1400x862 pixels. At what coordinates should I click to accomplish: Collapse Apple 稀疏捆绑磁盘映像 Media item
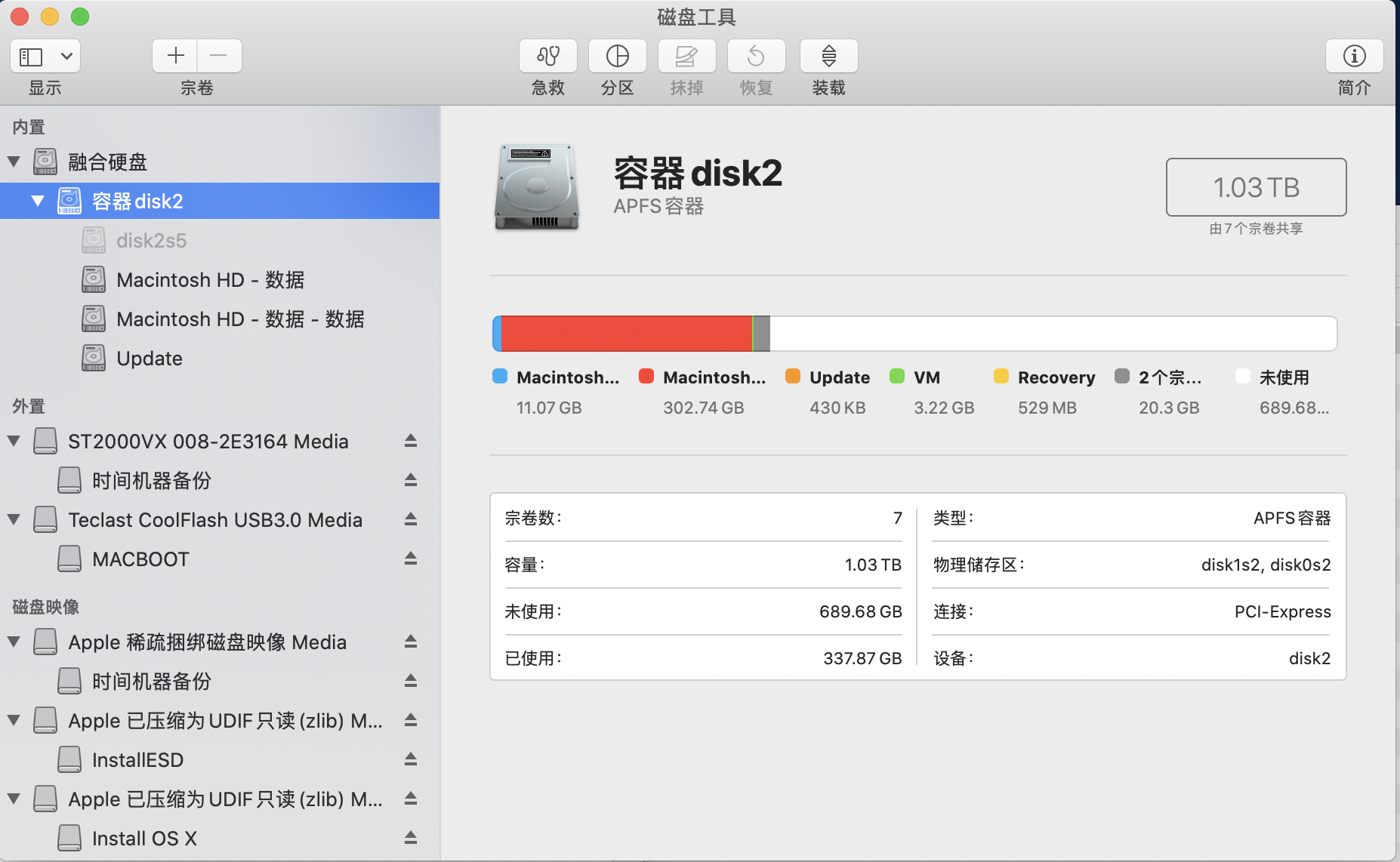(x=14, y=642)
